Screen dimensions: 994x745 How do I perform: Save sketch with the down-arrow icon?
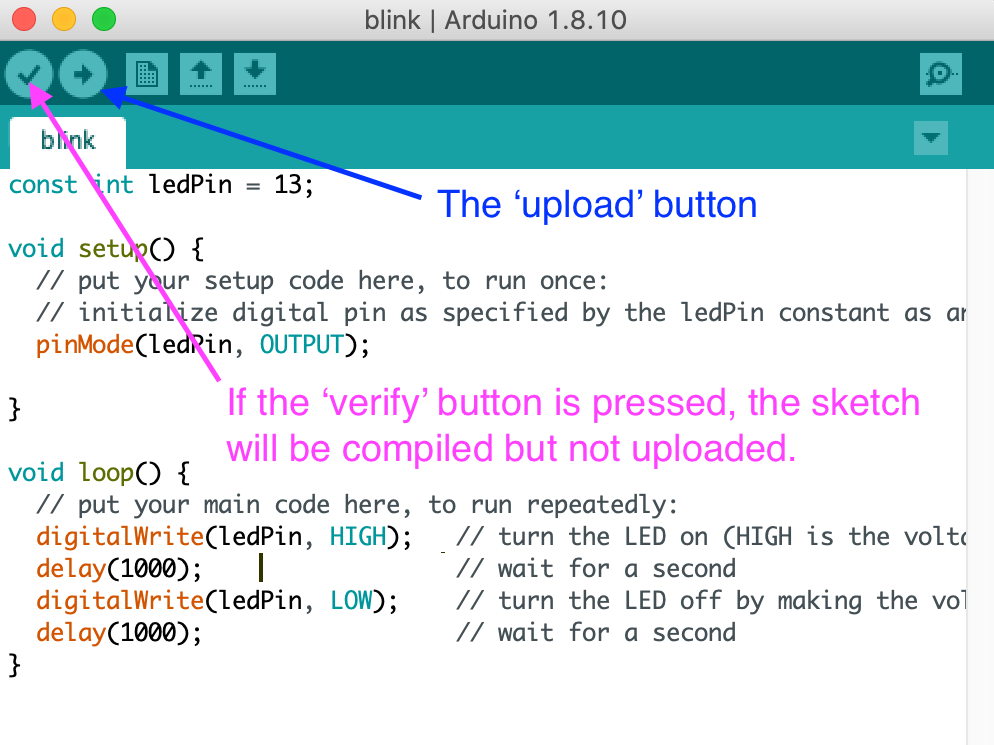click(x=255, y=74)
